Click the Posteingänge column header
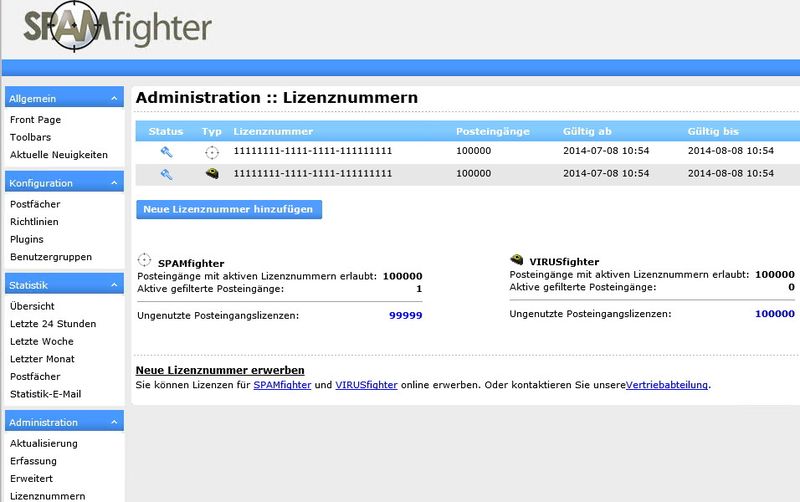This screenshot has height=502, width=800. click(493, 131)
